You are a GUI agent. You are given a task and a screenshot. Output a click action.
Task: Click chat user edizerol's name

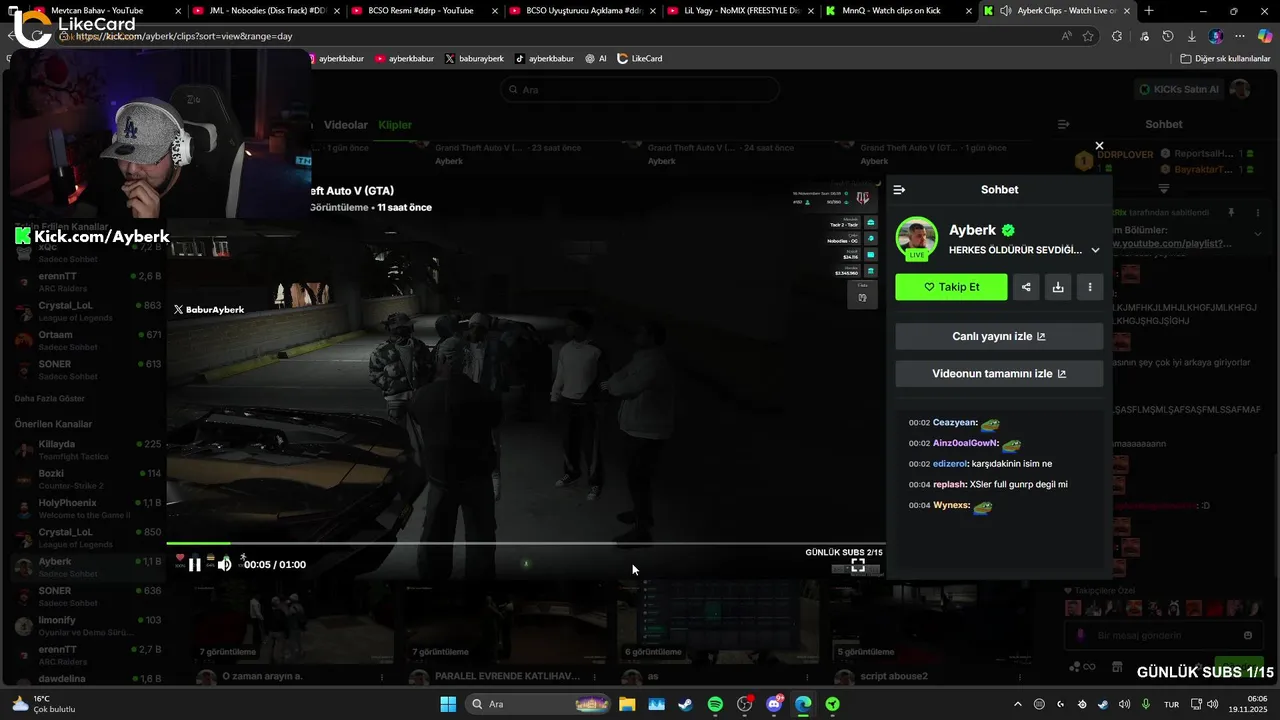pos(950,464)
